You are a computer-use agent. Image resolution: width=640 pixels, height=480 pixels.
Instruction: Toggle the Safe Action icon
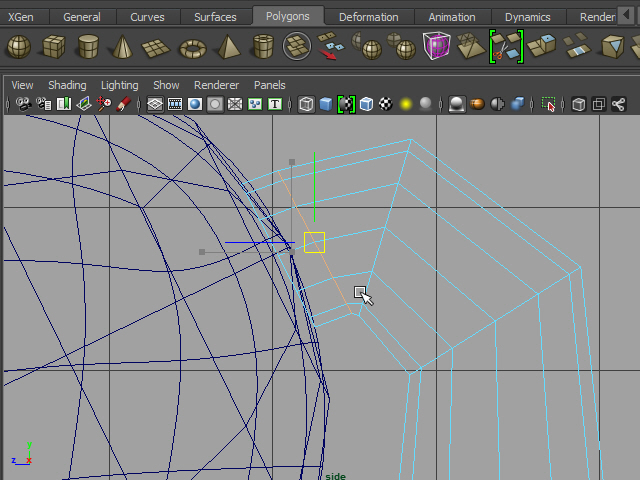[x=255, y=104]
